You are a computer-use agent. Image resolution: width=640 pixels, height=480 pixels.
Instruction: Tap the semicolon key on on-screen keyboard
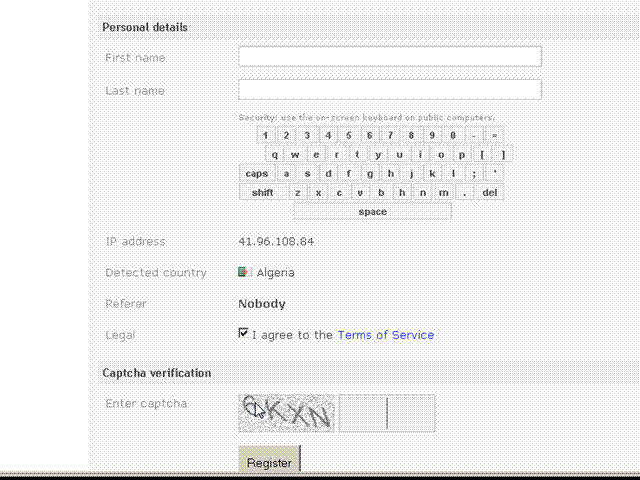click(474, 173)
